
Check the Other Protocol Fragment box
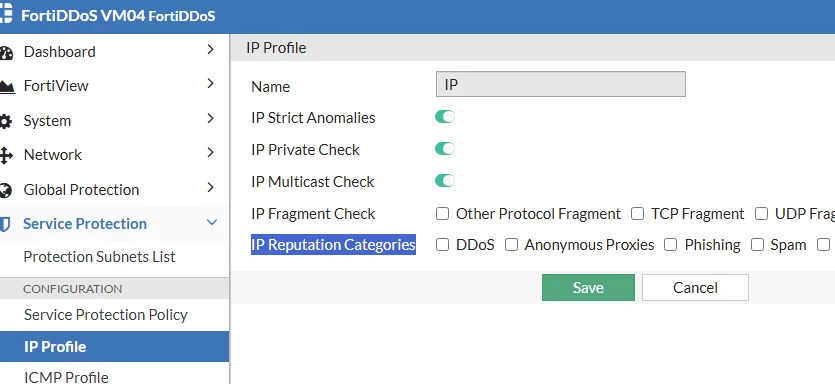click(x=442, y=214)
